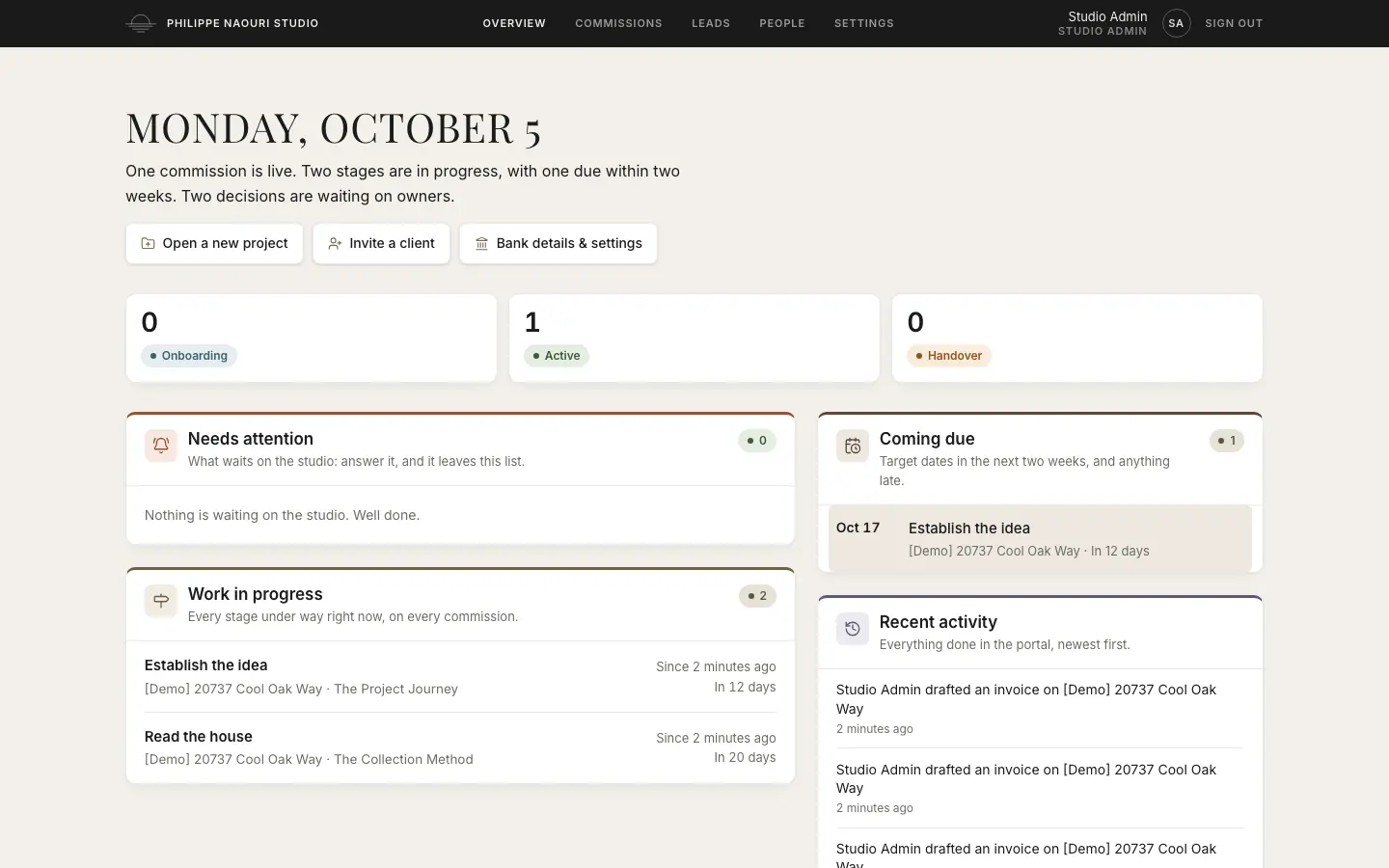Click the Needs attention count badge 0
The image size is (1389, 868).
point(757,441)
